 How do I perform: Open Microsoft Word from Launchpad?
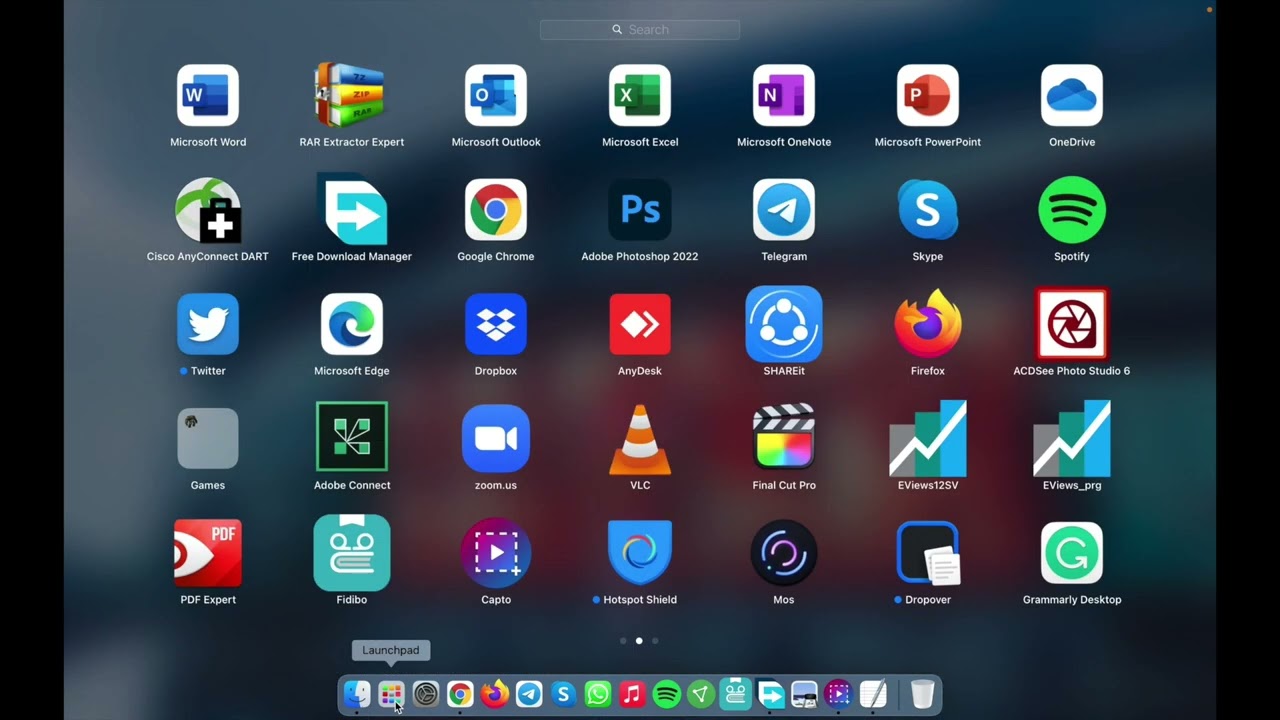tap(208, 96)
